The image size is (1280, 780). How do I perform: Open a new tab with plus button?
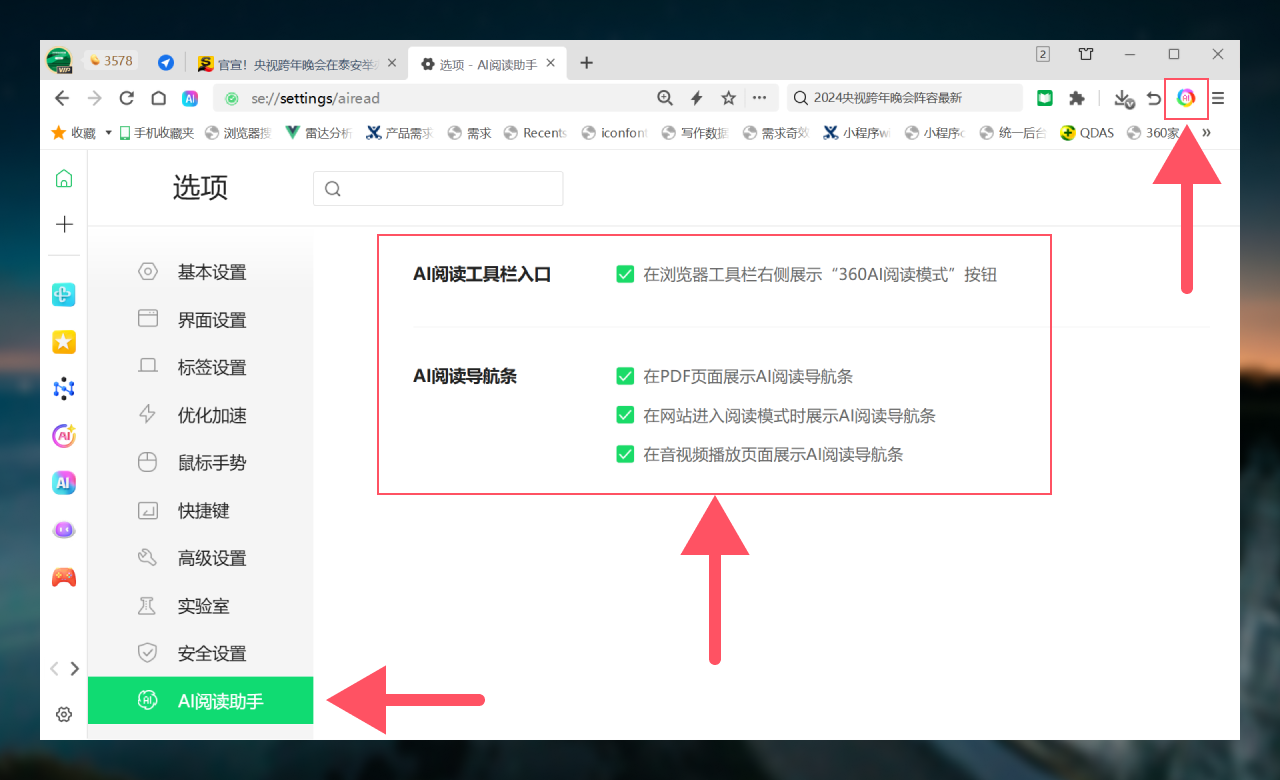[587, 63]
